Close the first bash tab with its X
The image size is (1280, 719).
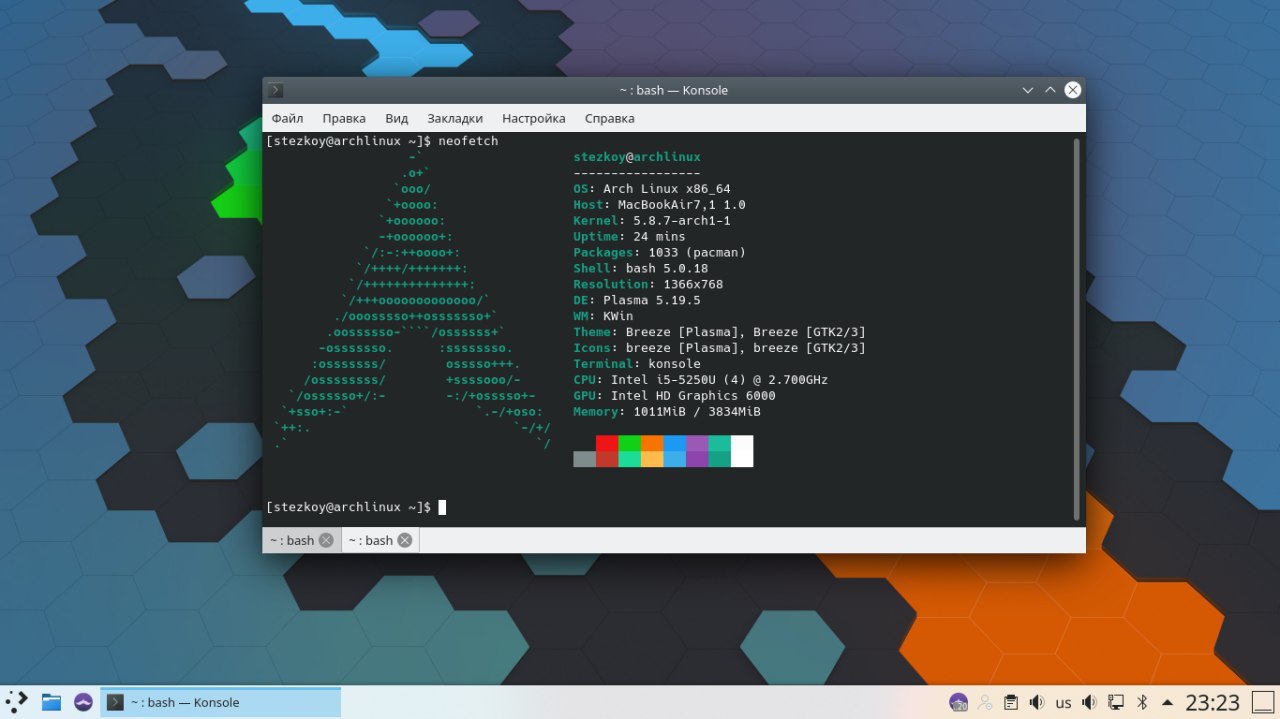[326, 540]
